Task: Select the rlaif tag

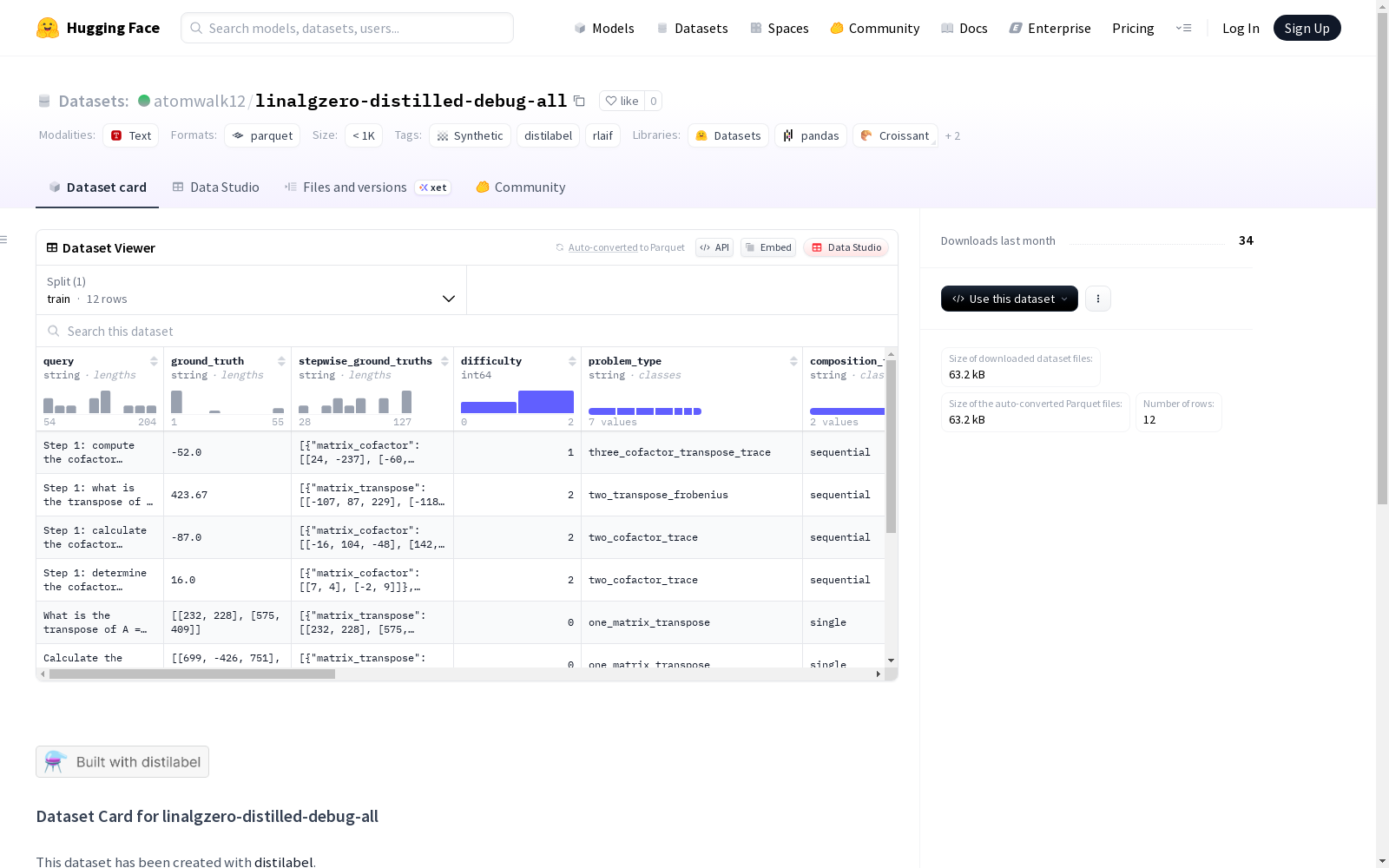Action: (602, 135)
